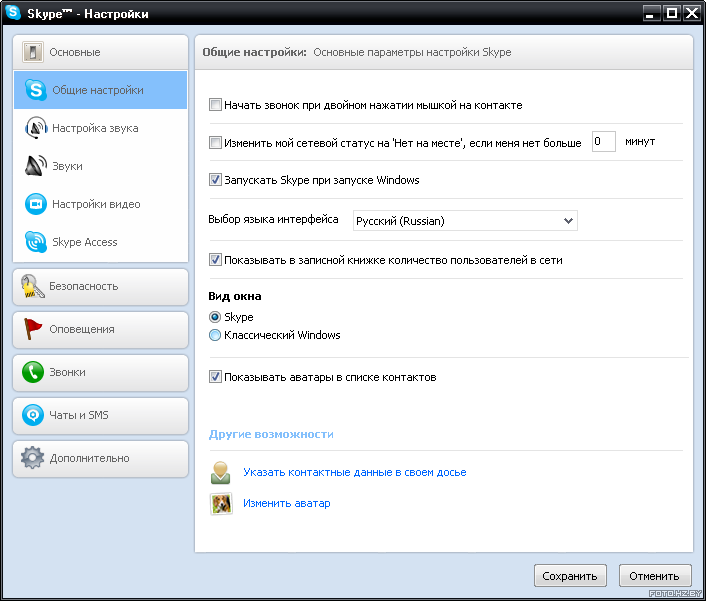
Task: Click the minutes input field showing 0
Action: 603,141
